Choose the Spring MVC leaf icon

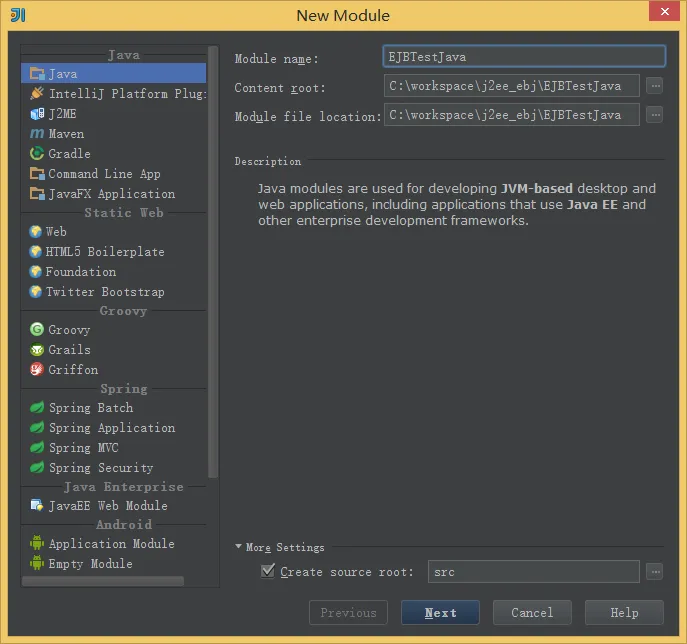point(37,447)
